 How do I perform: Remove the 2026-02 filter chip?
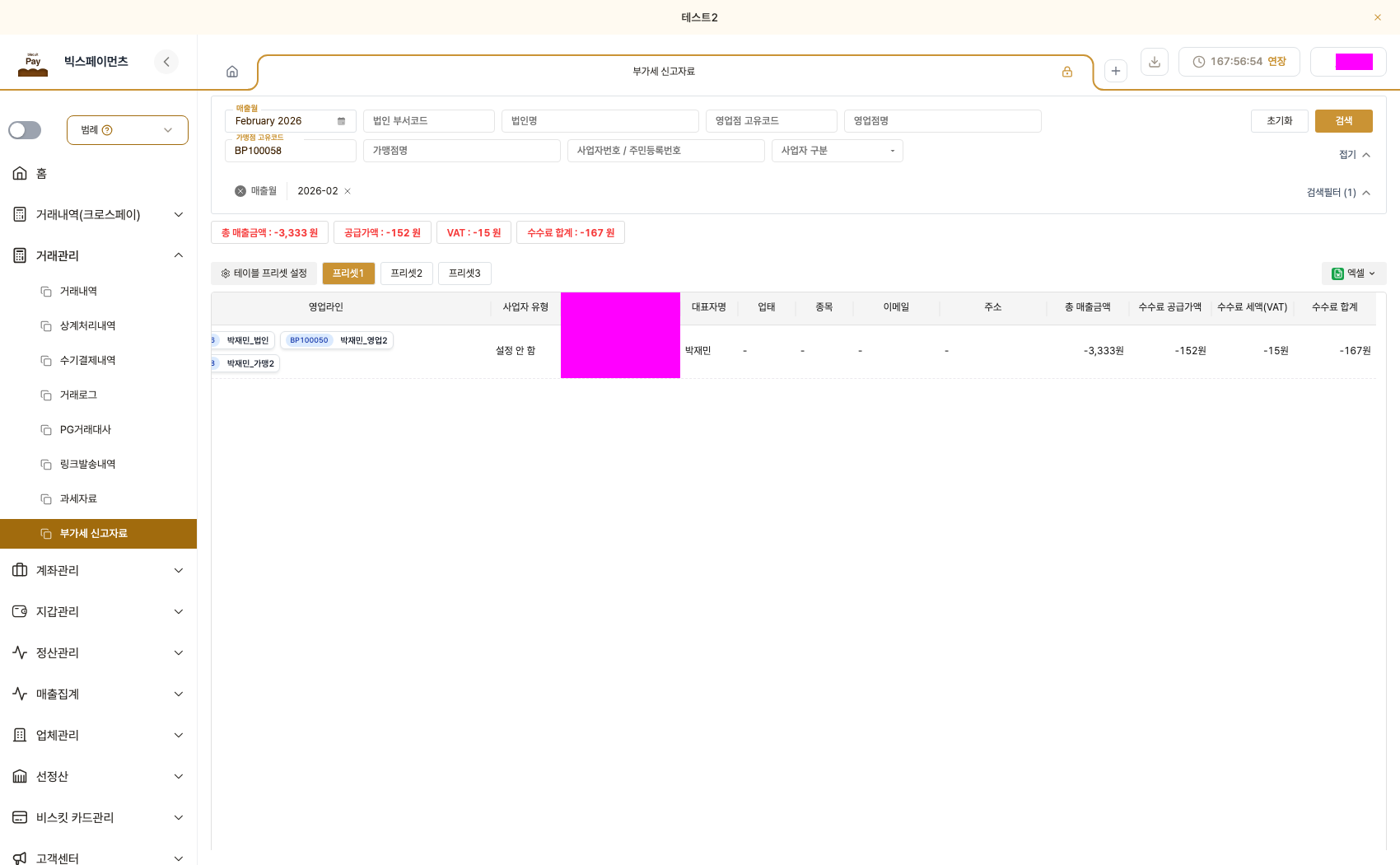348,191
